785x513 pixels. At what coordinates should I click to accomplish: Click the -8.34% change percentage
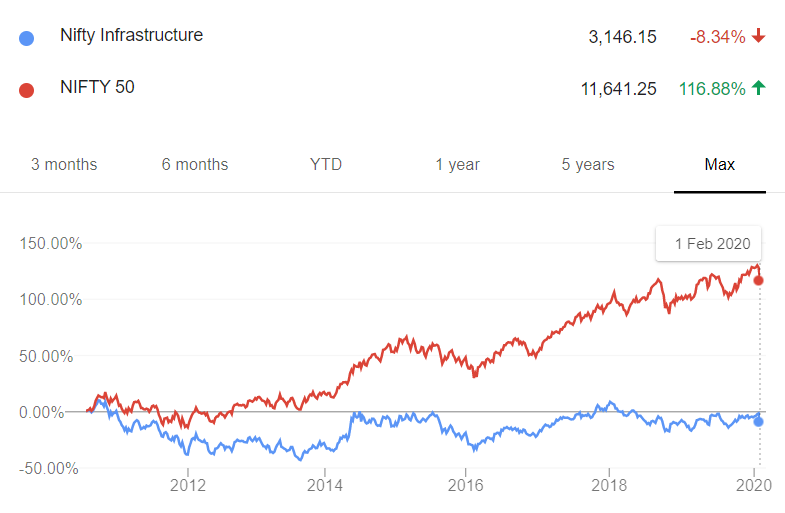[x=717, y=37]
